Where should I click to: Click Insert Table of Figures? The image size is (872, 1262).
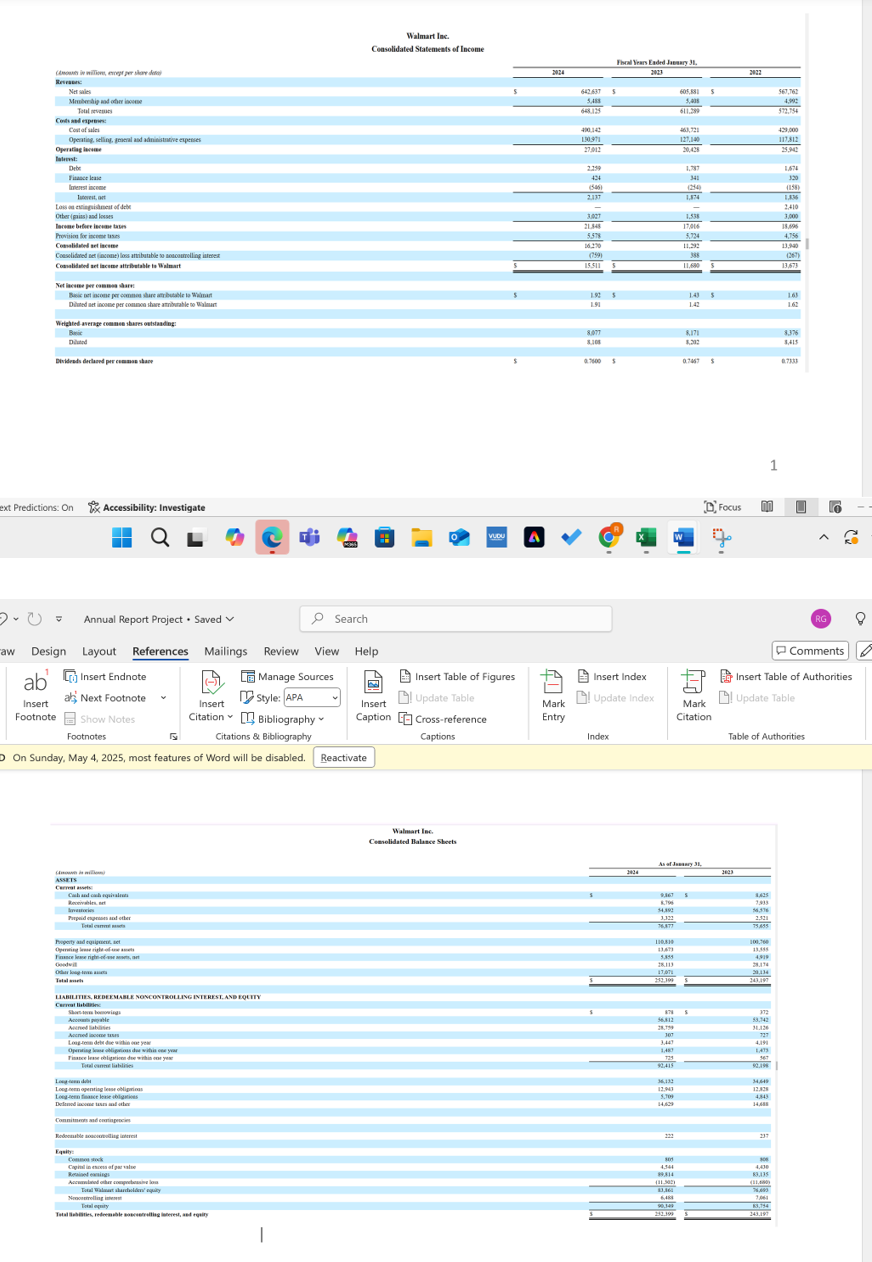click(457, 676)
